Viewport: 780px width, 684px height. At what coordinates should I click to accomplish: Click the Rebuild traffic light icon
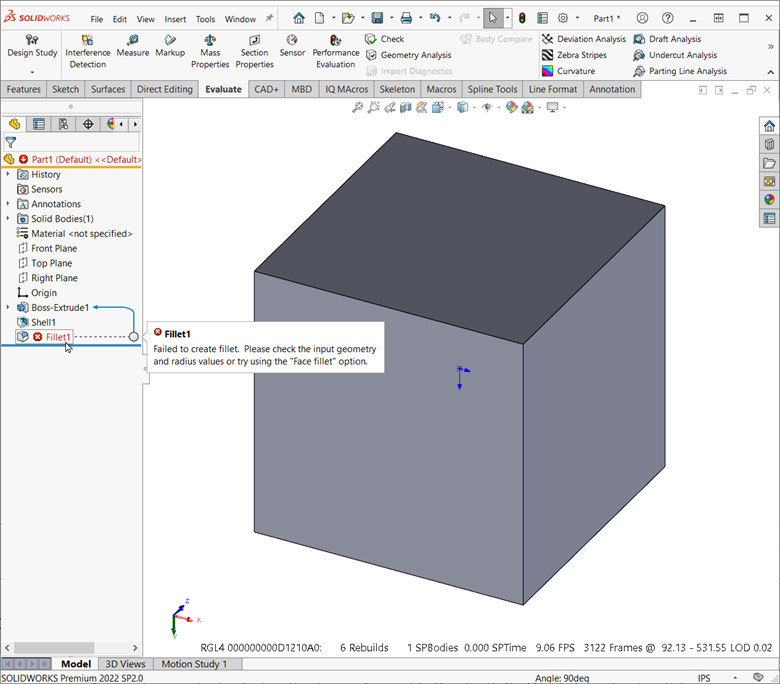point(522,18)
